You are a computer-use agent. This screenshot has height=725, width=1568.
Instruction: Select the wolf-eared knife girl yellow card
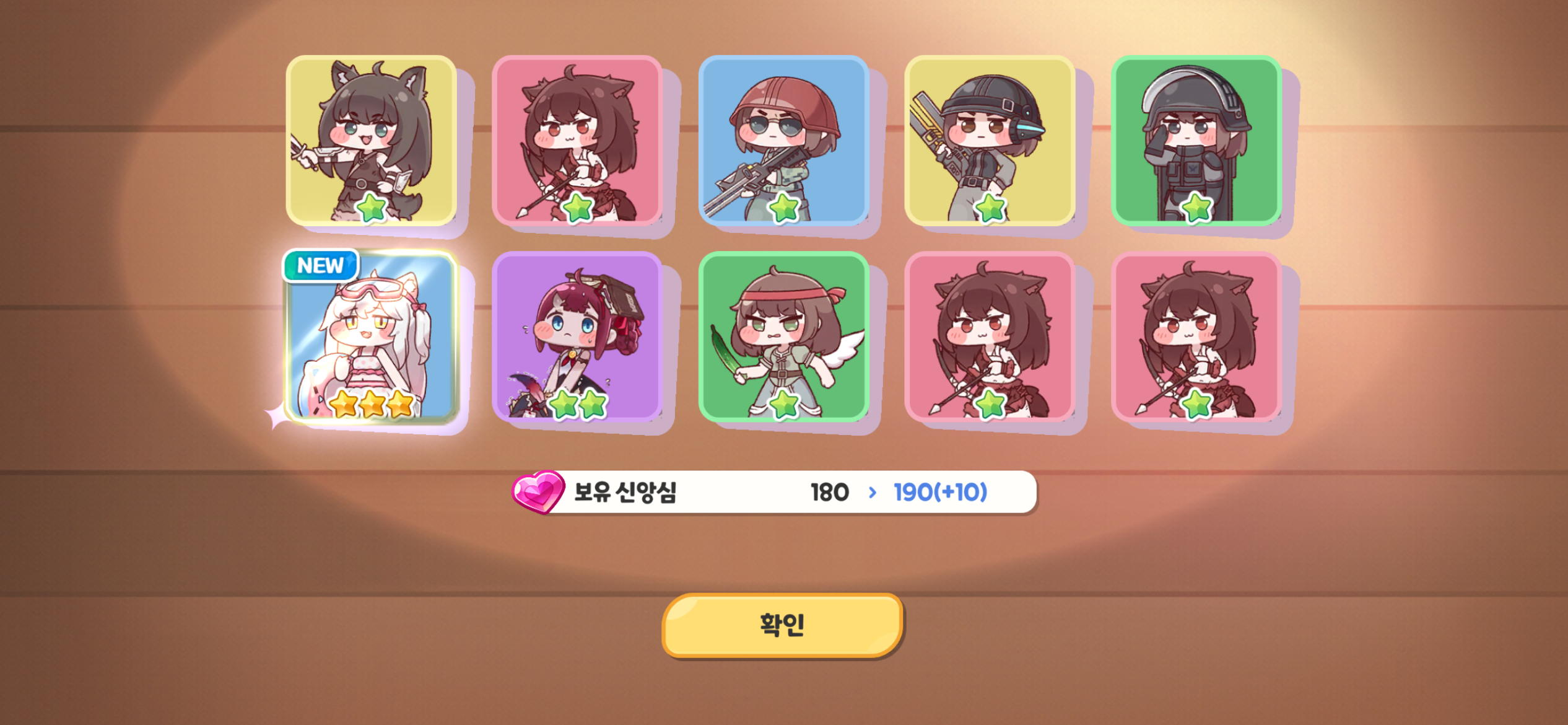coord(371,141)
